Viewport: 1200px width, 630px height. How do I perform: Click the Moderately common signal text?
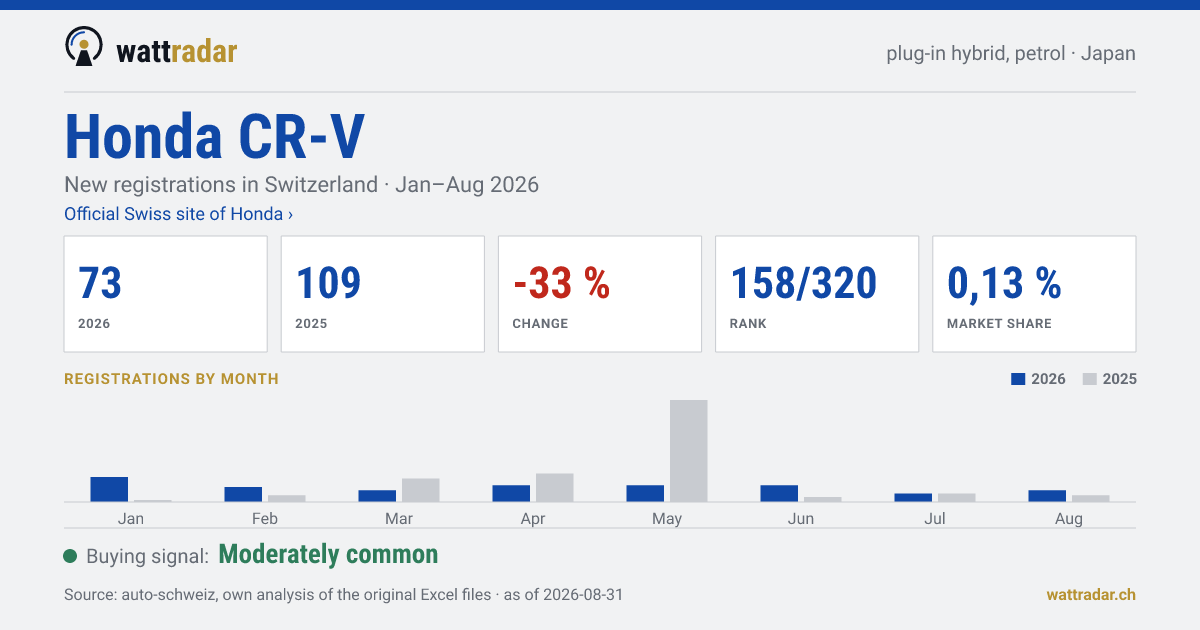[x=328, y=555]
